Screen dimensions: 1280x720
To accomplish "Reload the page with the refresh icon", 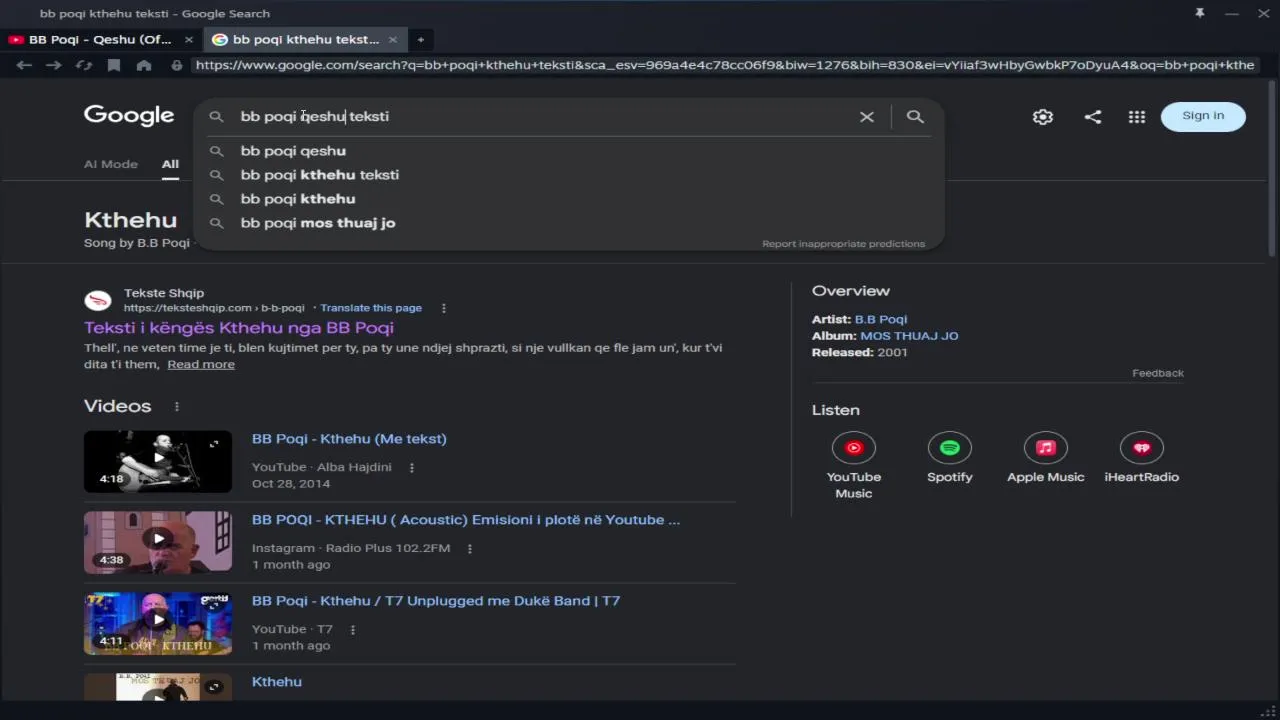I will coord(84,65).
